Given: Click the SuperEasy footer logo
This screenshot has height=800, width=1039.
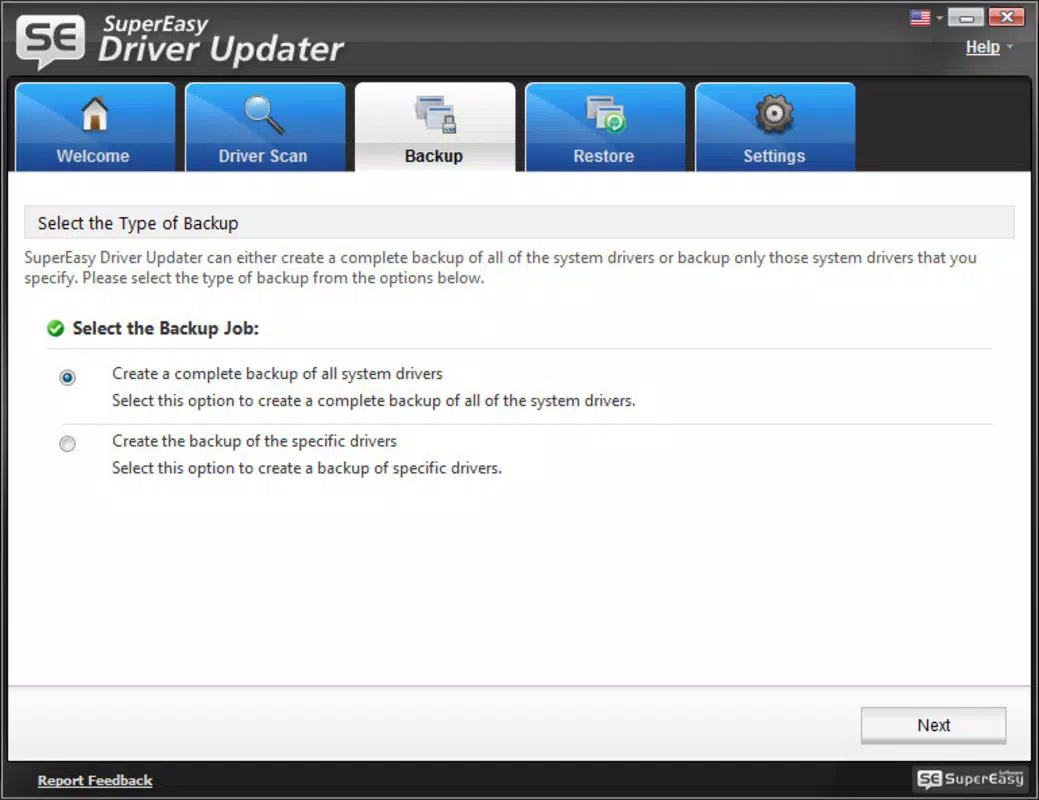Looking at the screenshot, I should pos(970,778).
